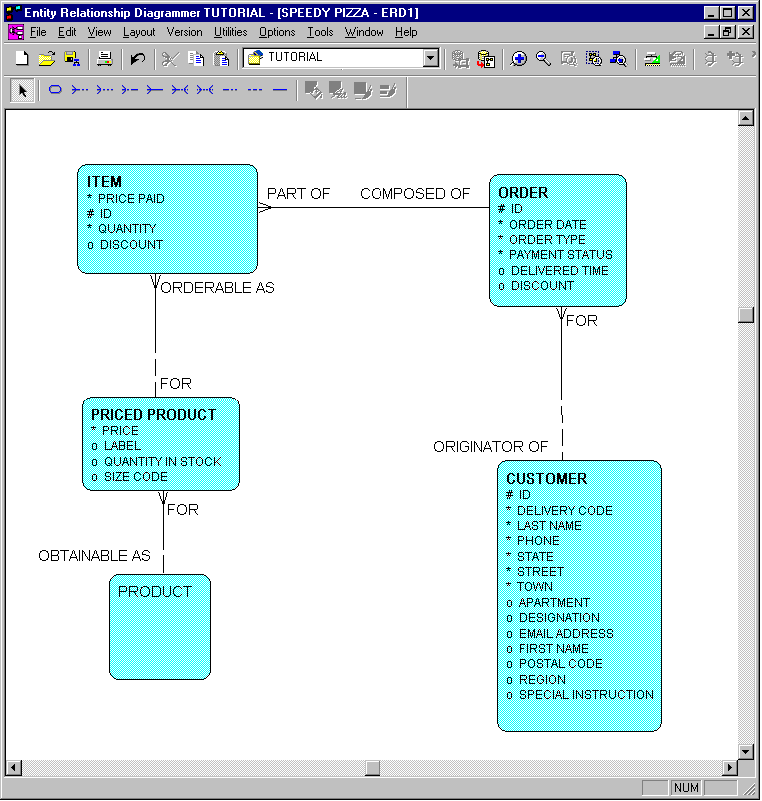This screenshot has width=762, height=801.
Task: Click the Zoom Out magnifier icon
Action: [544, 59]
